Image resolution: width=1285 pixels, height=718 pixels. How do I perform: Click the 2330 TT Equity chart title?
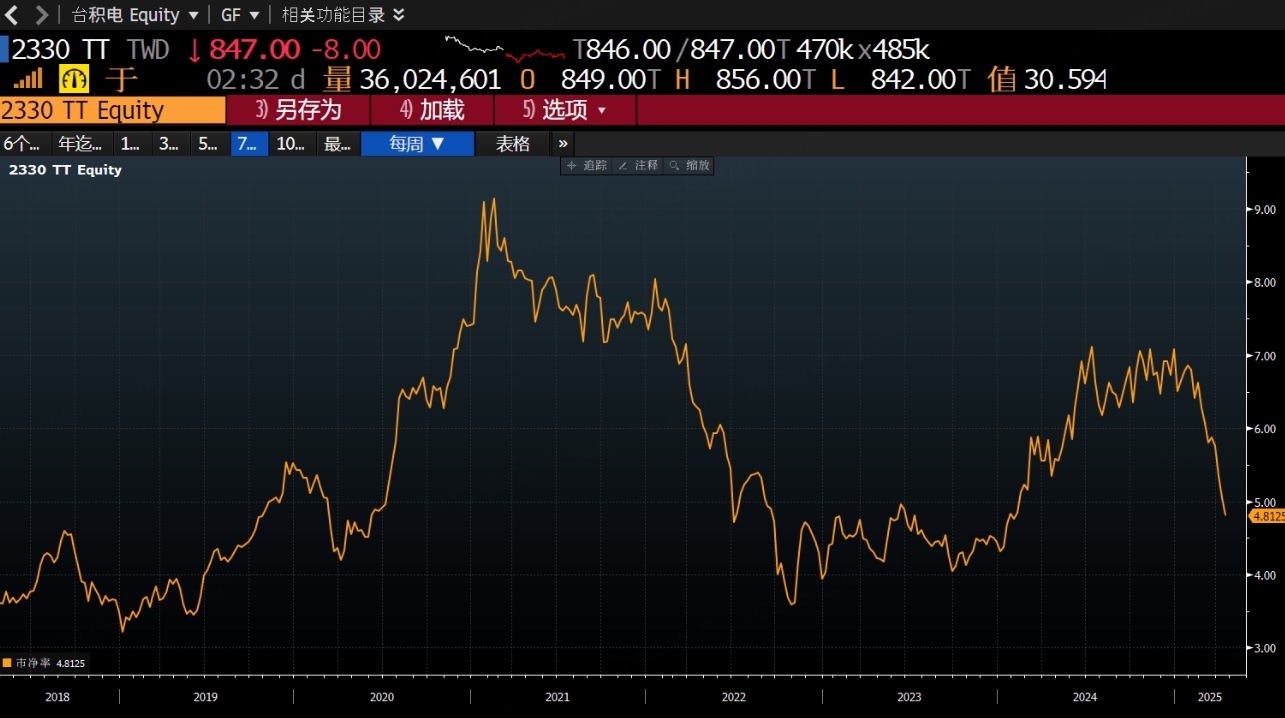65,170
